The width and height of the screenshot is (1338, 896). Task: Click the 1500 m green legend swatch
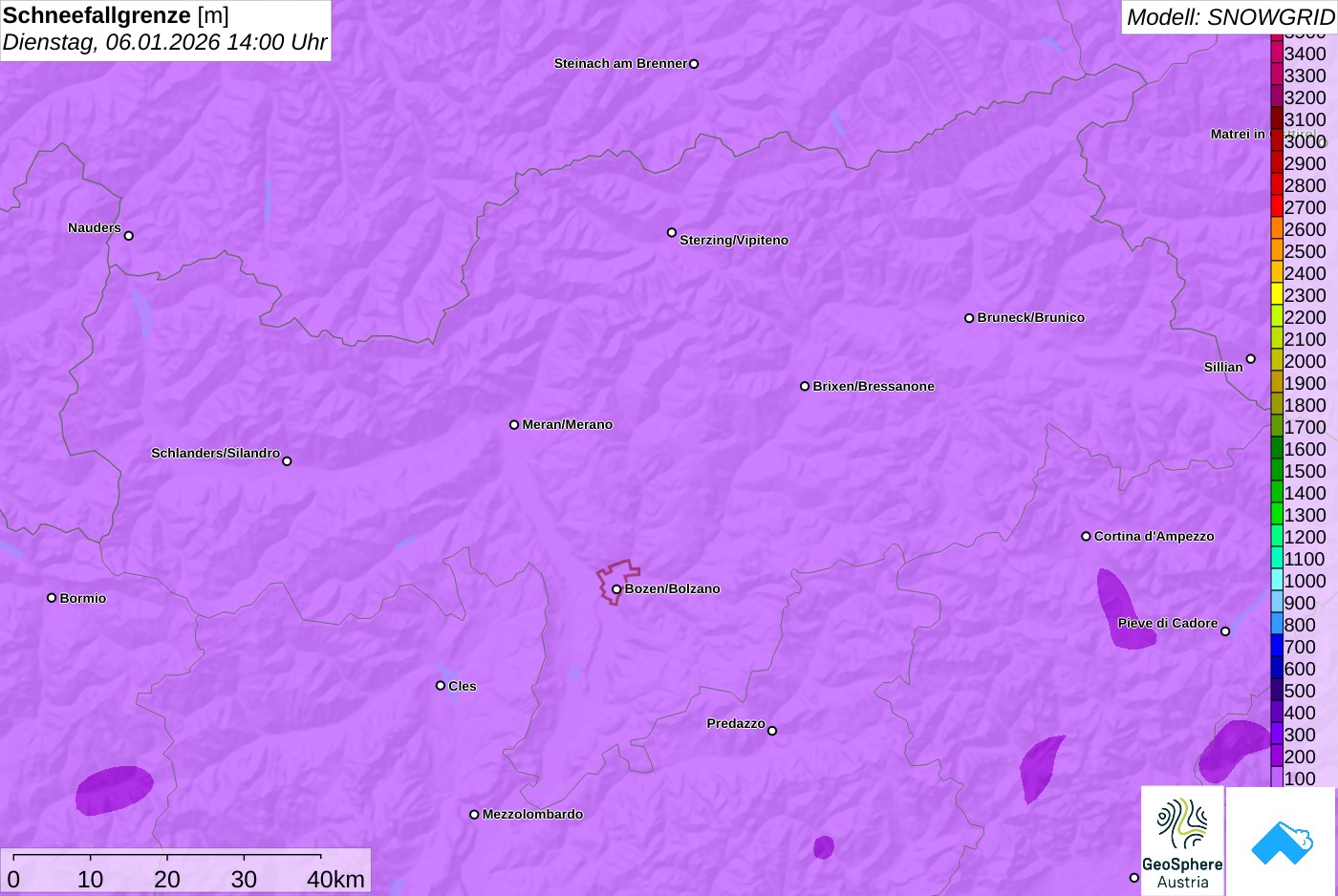pos(1277,469)
